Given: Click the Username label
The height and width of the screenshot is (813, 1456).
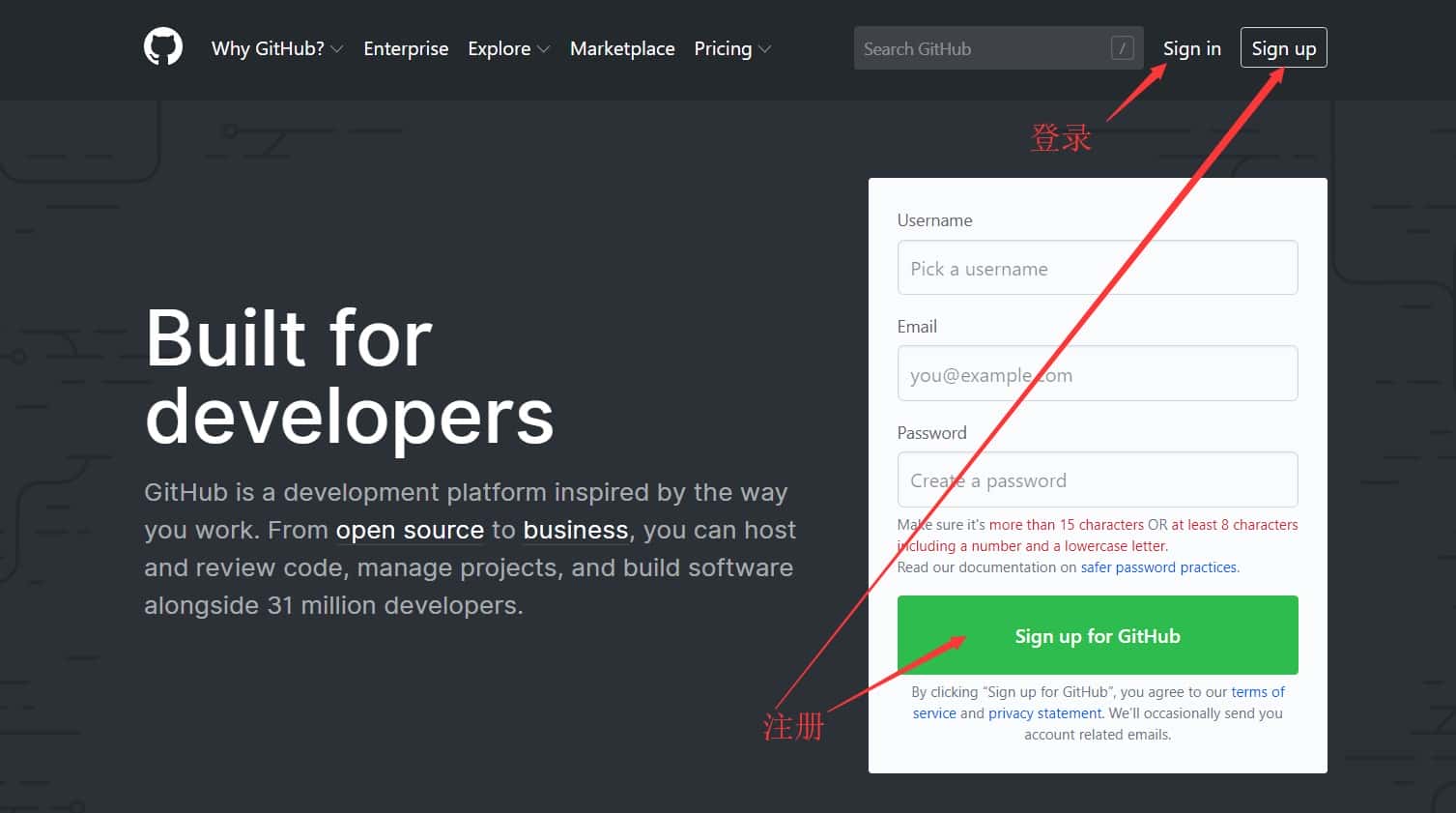Looking at the screenshot, I should point(934,220).
